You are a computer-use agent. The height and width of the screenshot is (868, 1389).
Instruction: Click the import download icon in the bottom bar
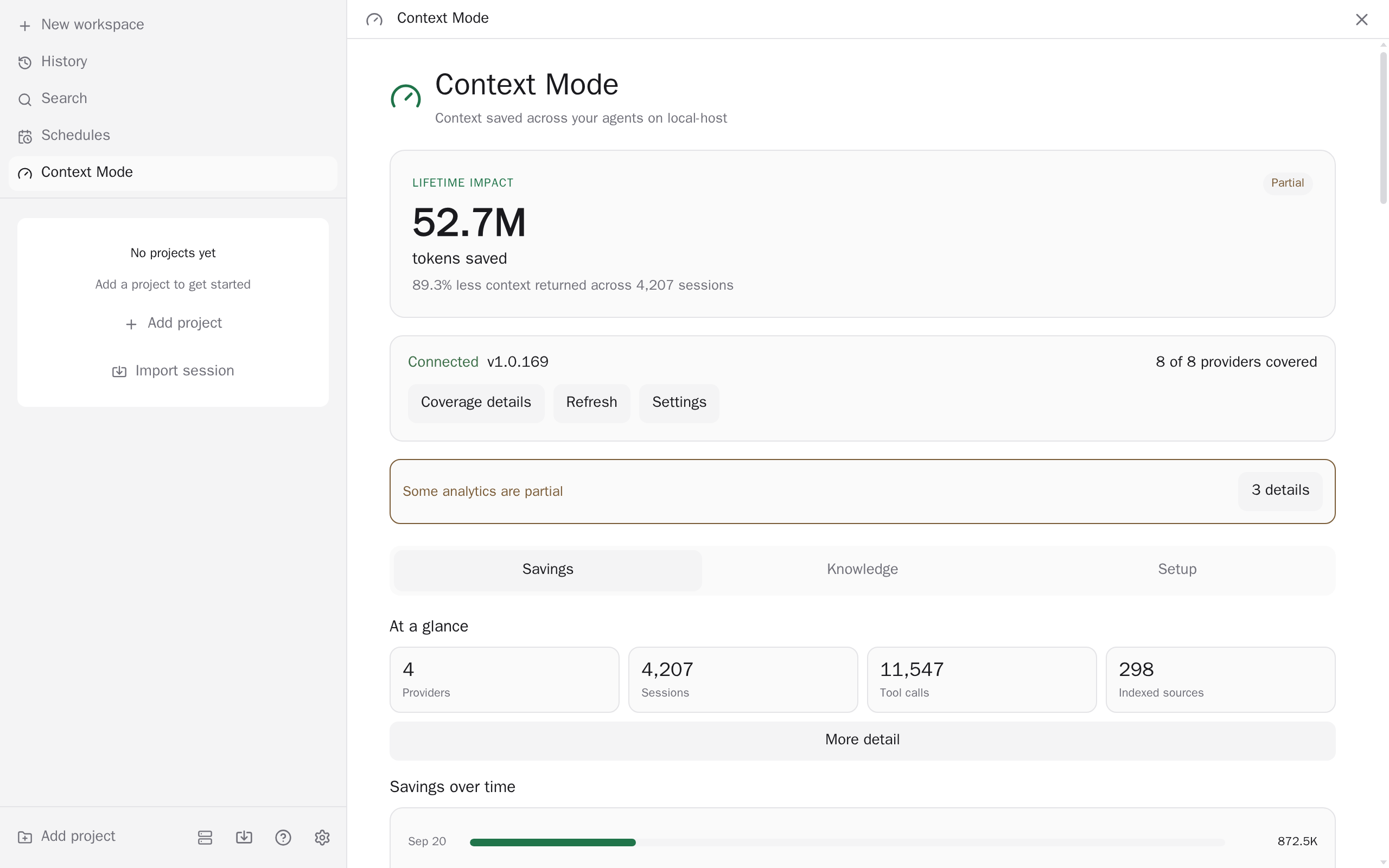[244, 837]
